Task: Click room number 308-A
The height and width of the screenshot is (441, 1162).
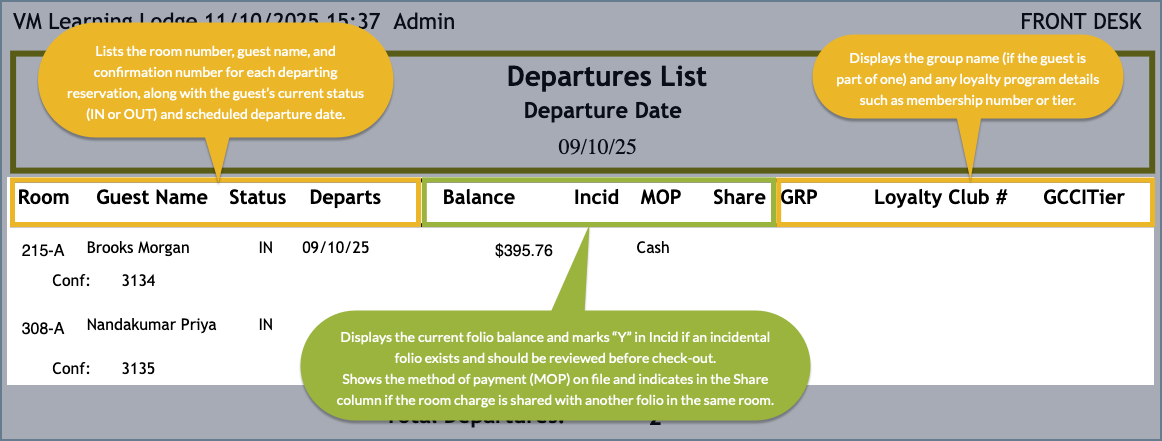Action: pyautogui.click(x=43, y=326)
